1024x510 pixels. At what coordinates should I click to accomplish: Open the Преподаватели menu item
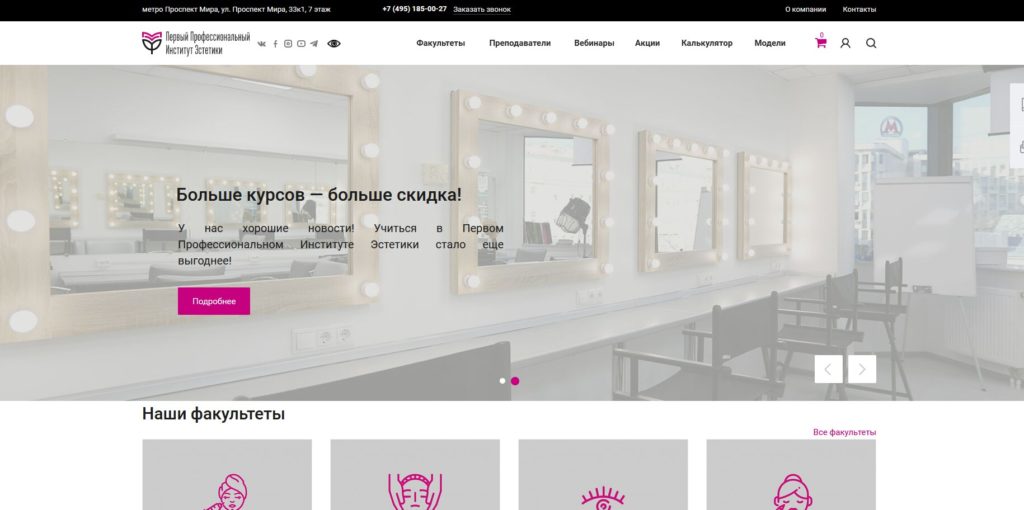[x=520, y=43]
